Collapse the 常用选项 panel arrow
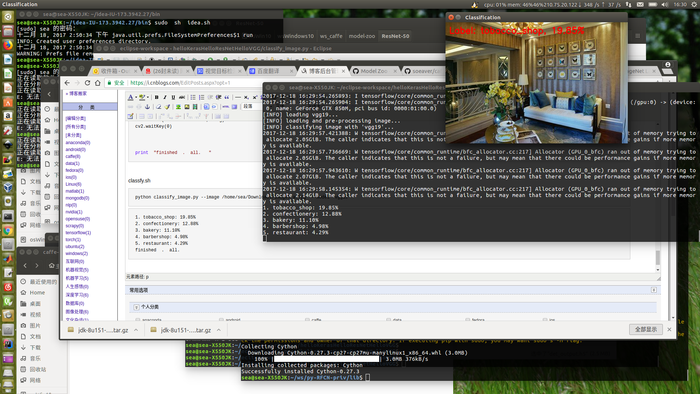The image size is (700, 394). click(654, 290)
